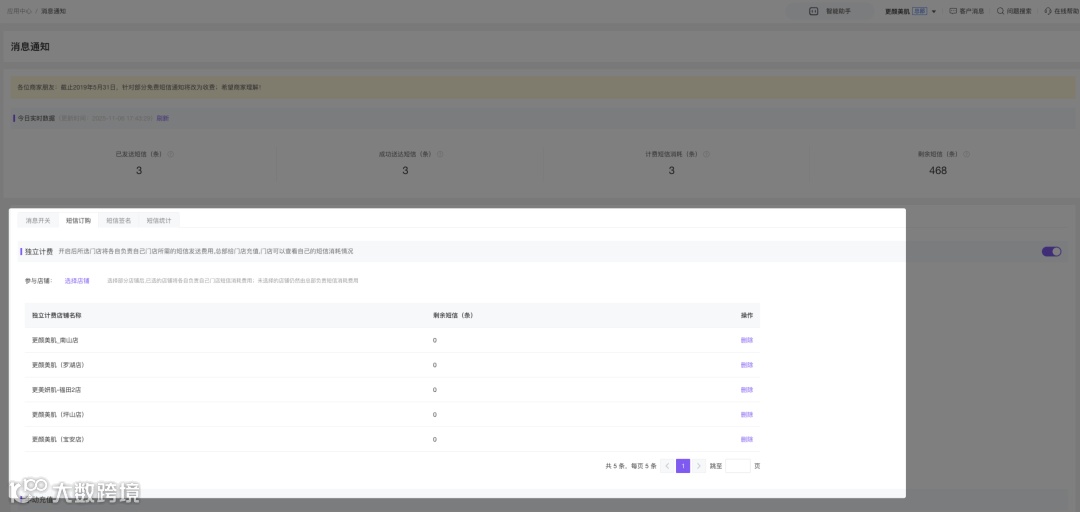The height and width of the screenshot is (512, 1080).
Task: Click help icon beside 已发送短信
Action: click(171, 154)
